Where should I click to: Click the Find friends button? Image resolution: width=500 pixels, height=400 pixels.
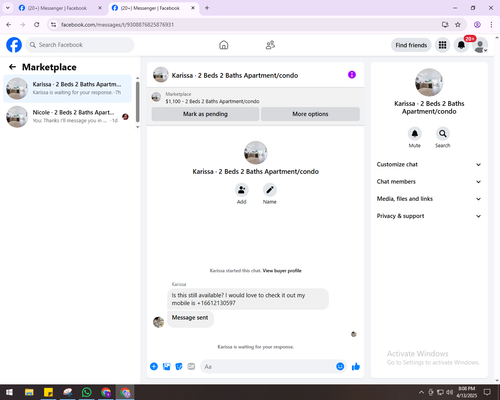411,45
